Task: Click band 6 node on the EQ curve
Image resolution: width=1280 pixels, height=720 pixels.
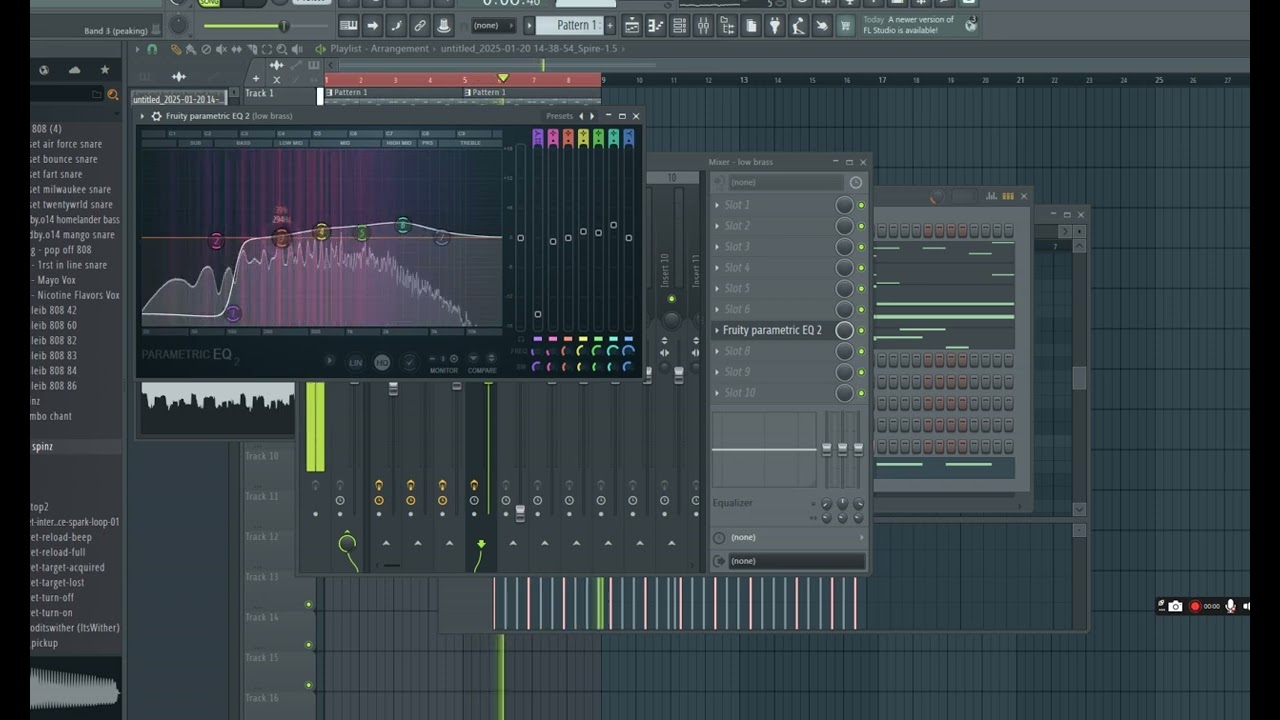Action: (403, 226)
